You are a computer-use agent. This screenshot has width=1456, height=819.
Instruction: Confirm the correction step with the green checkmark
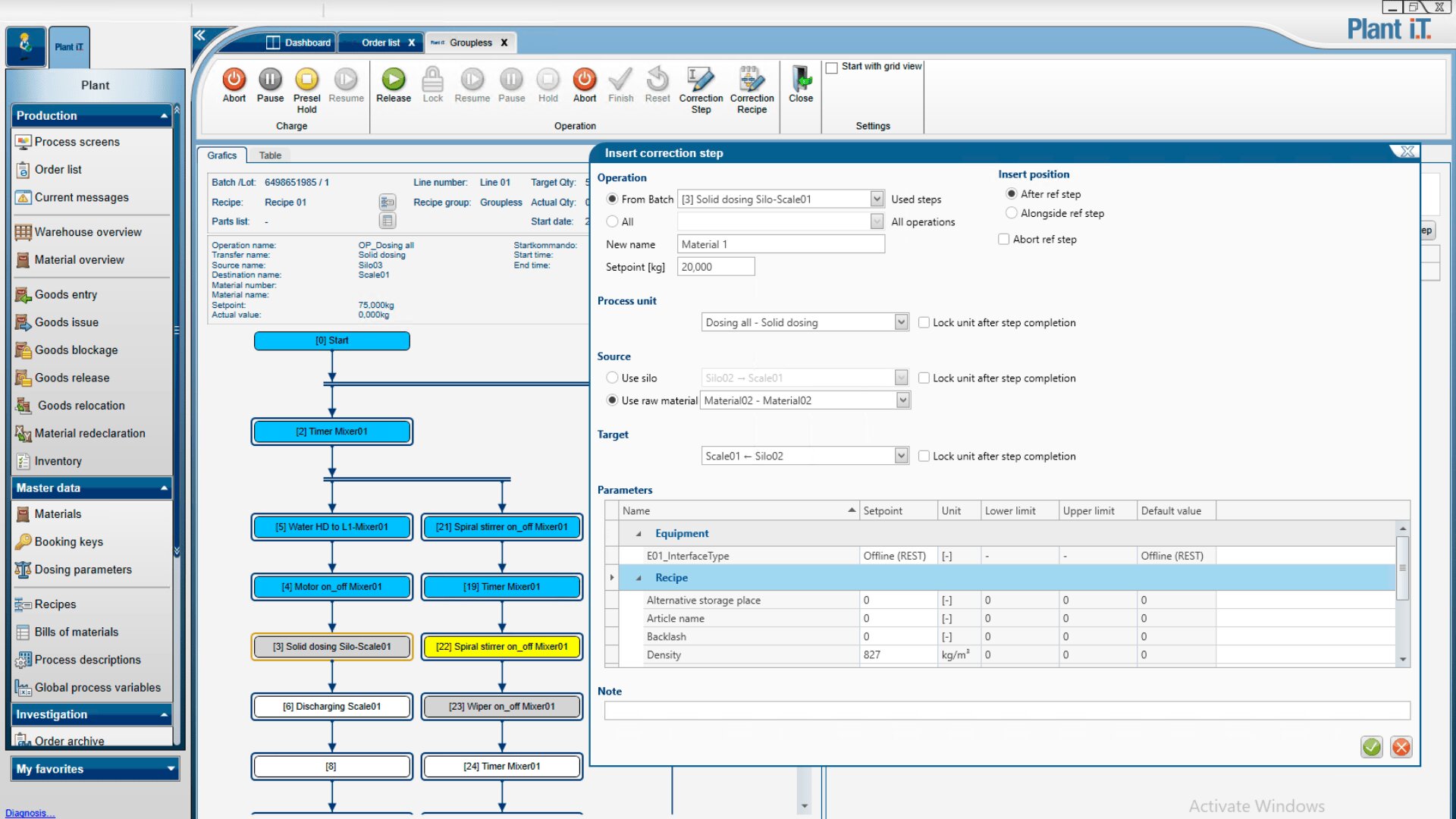[x=1371, y=748]
